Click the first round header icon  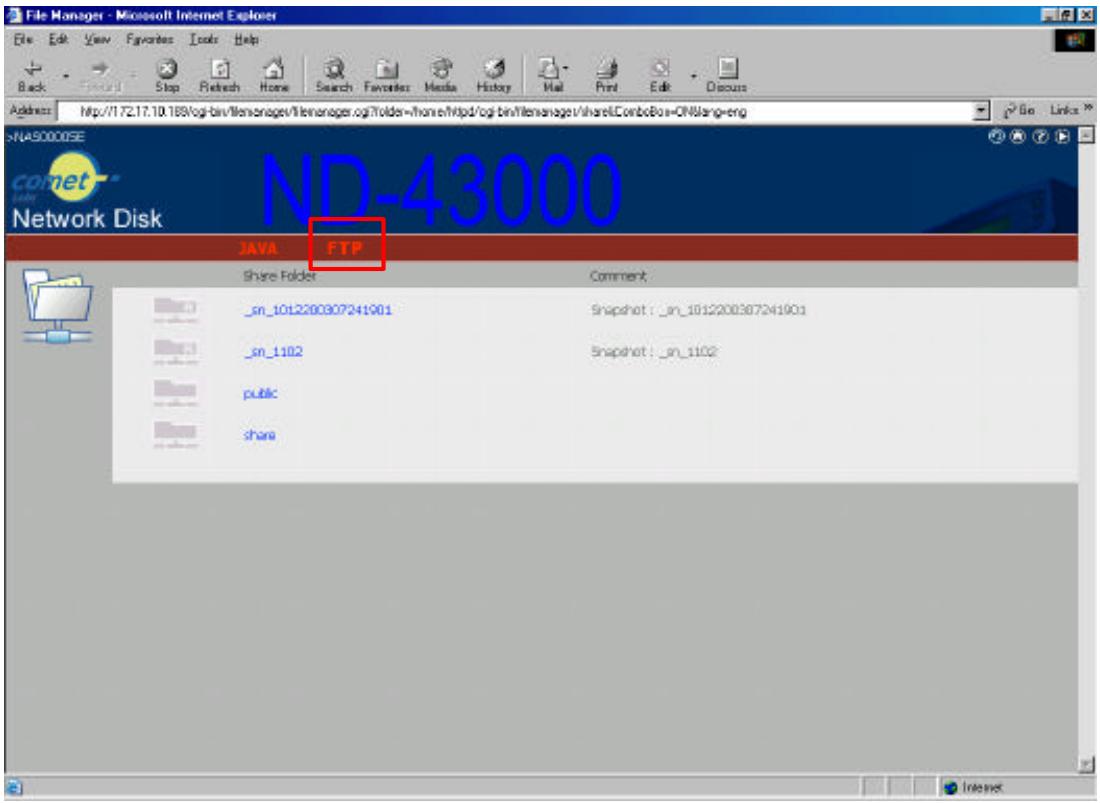[x=996, y=137]
